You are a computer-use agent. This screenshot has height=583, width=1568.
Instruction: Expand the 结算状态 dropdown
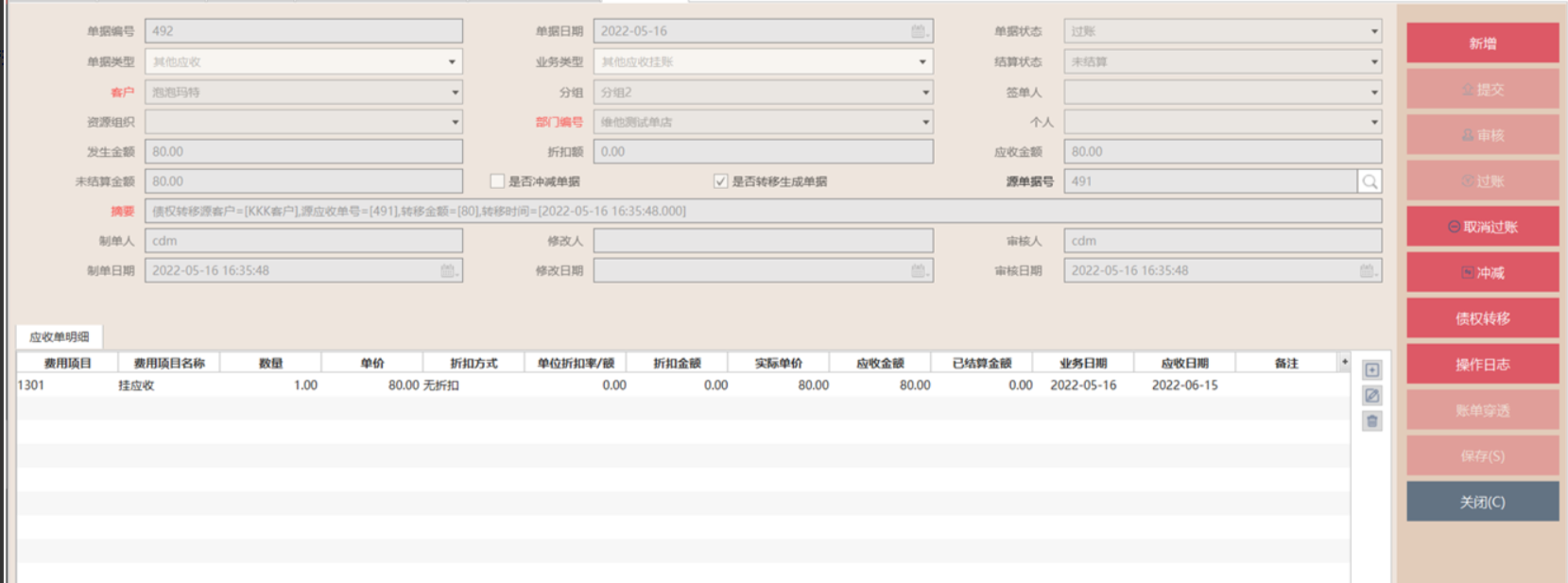pos(1373,62)
